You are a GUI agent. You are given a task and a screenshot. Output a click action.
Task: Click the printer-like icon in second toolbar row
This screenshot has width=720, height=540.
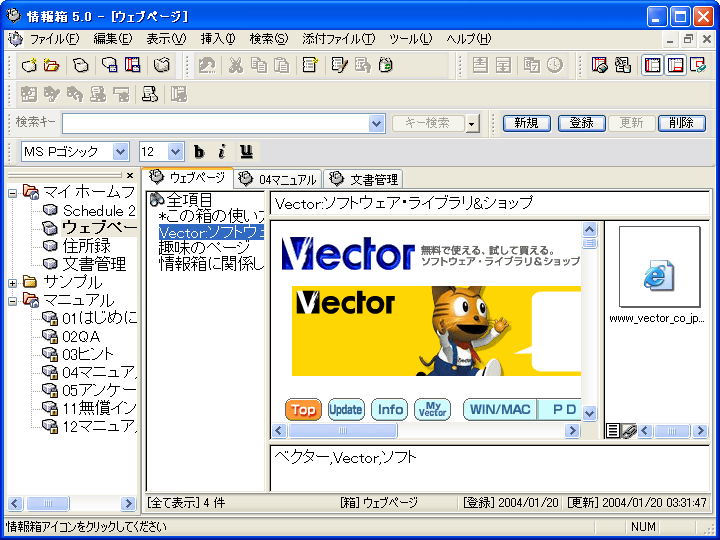pyautogui.click(x=150, y=95)
